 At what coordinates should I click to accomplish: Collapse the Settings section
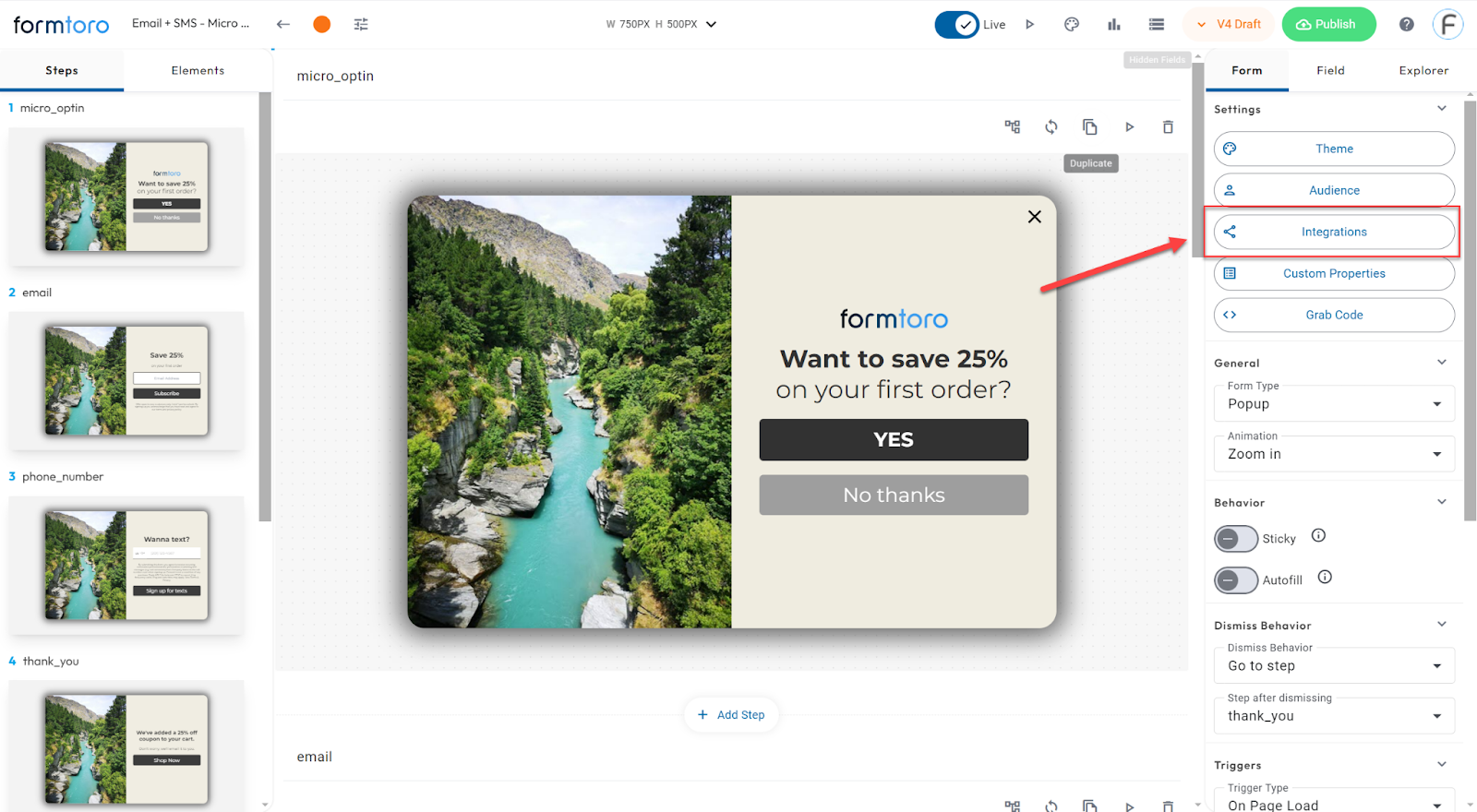point(1442,109)
